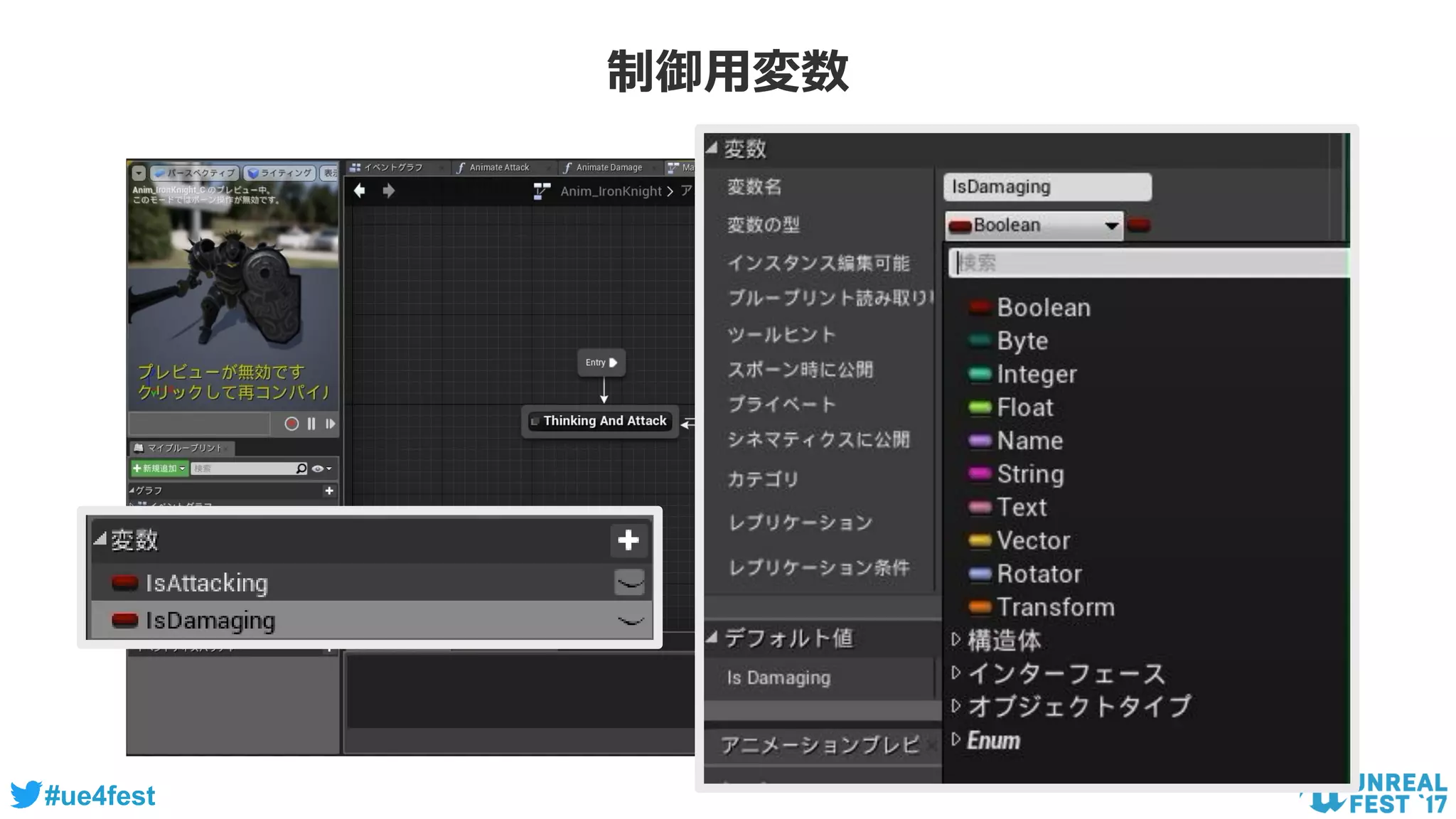Click the プライベート property label

click(x=781, y=405)
